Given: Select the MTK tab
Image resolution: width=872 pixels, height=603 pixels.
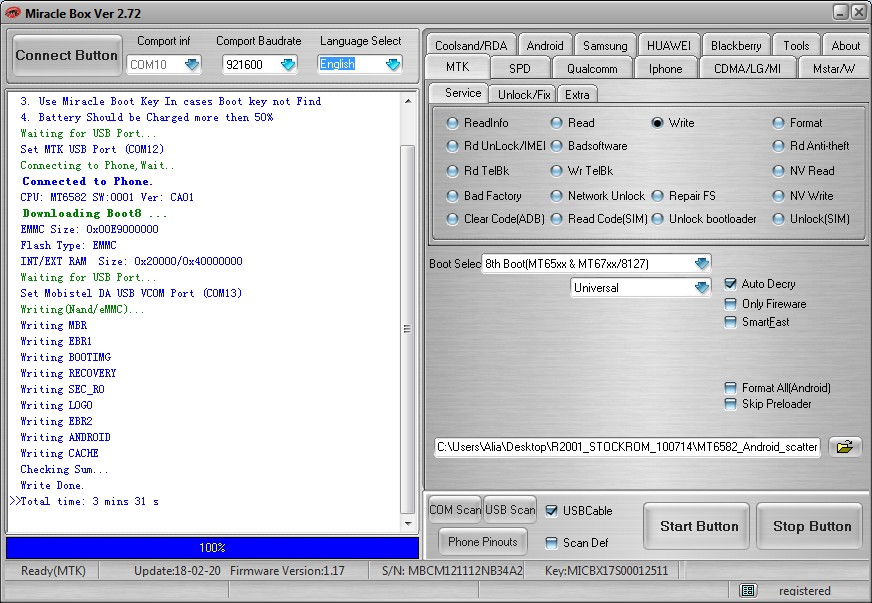Looking at the screenshot, I should point(457,67).
